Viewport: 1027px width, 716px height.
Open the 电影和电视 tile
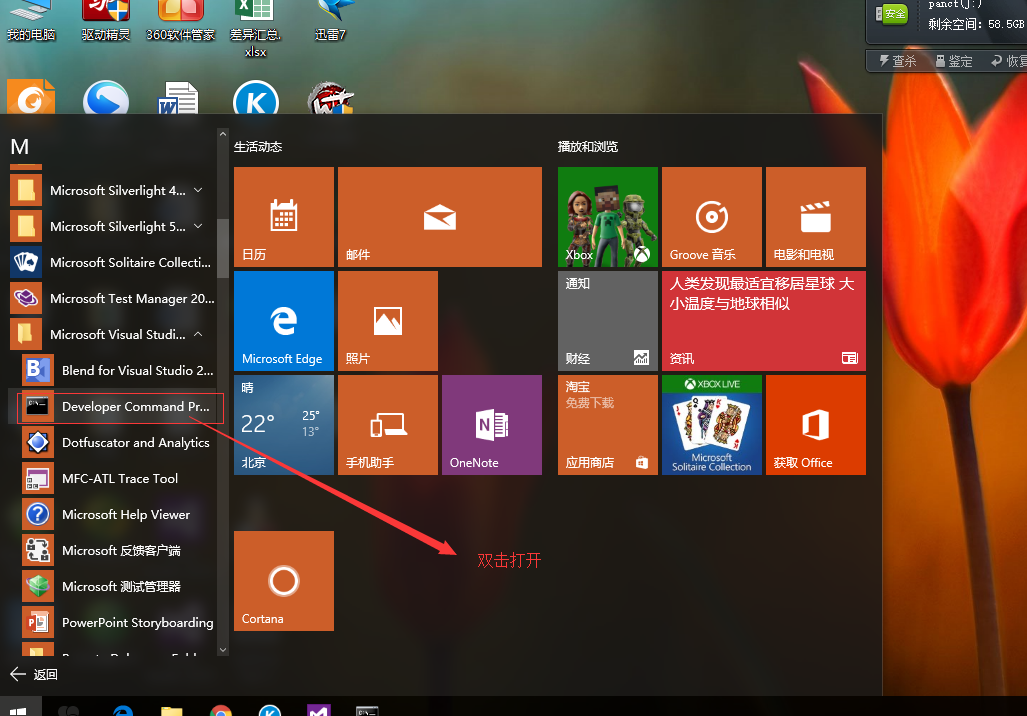pos(816,217)
